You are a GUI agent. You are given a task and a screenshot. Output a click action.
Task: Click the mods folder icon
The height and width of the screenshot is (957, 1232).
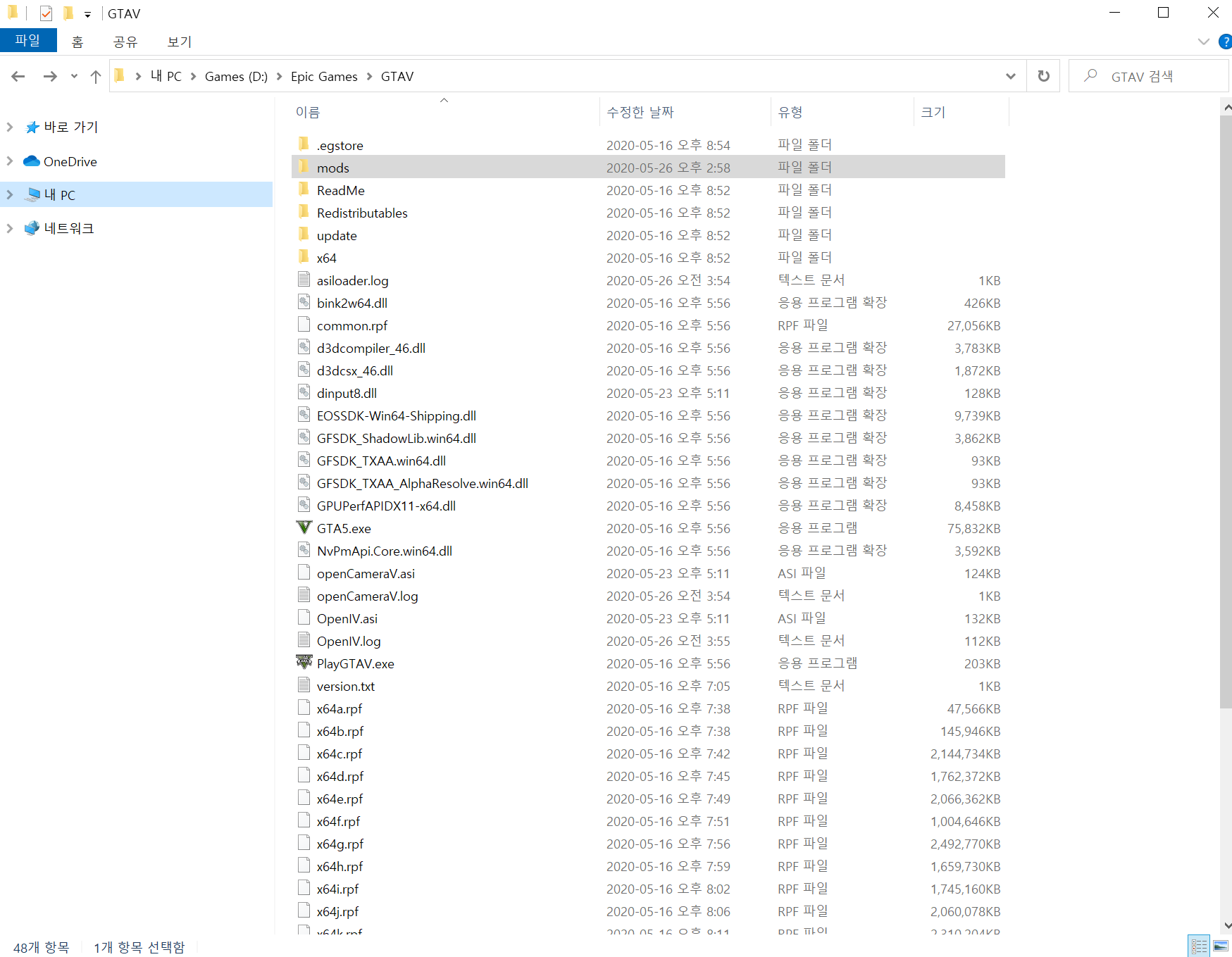tap(304, 167)
